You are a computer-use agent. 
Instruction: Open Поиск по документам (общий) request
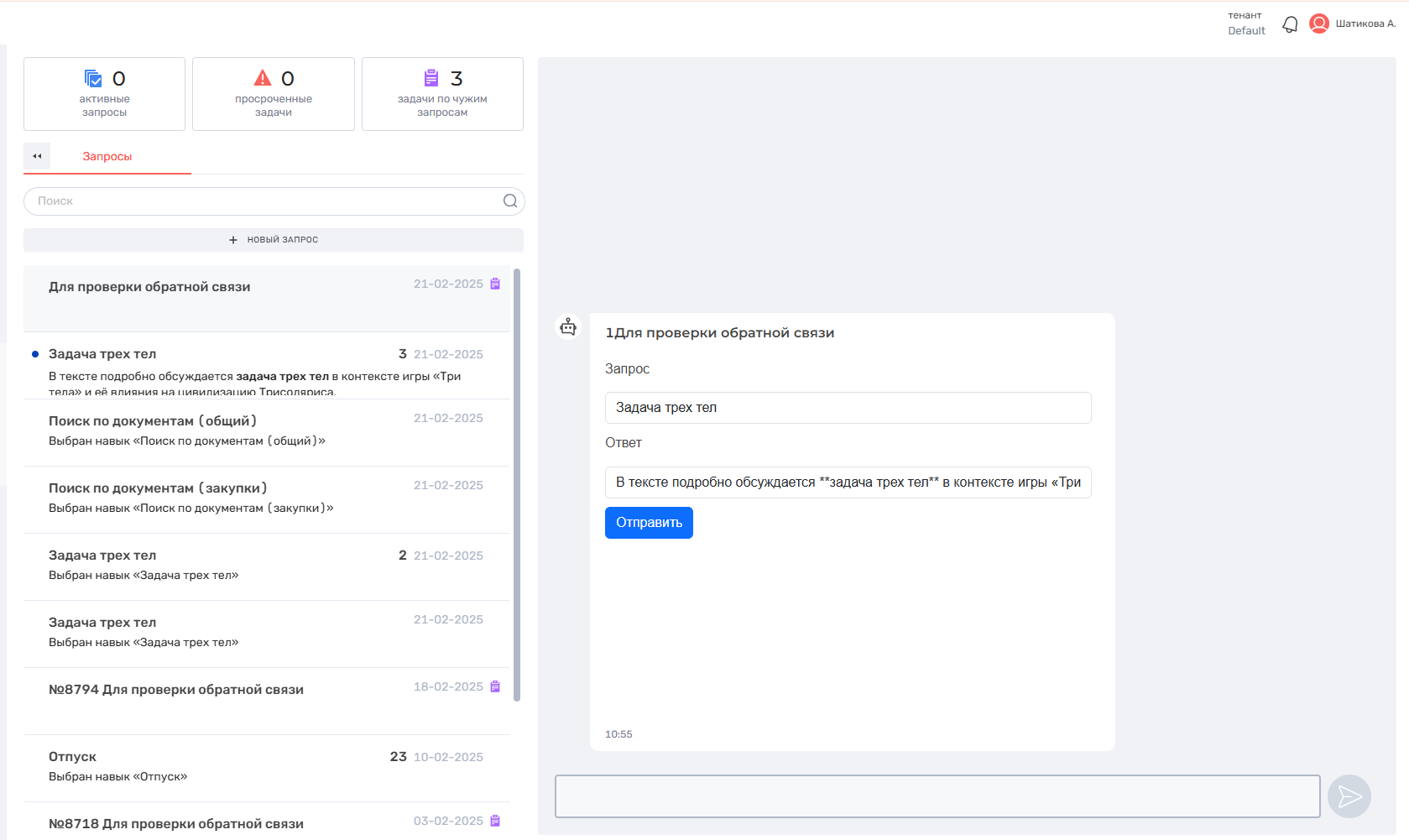(267, 433)
